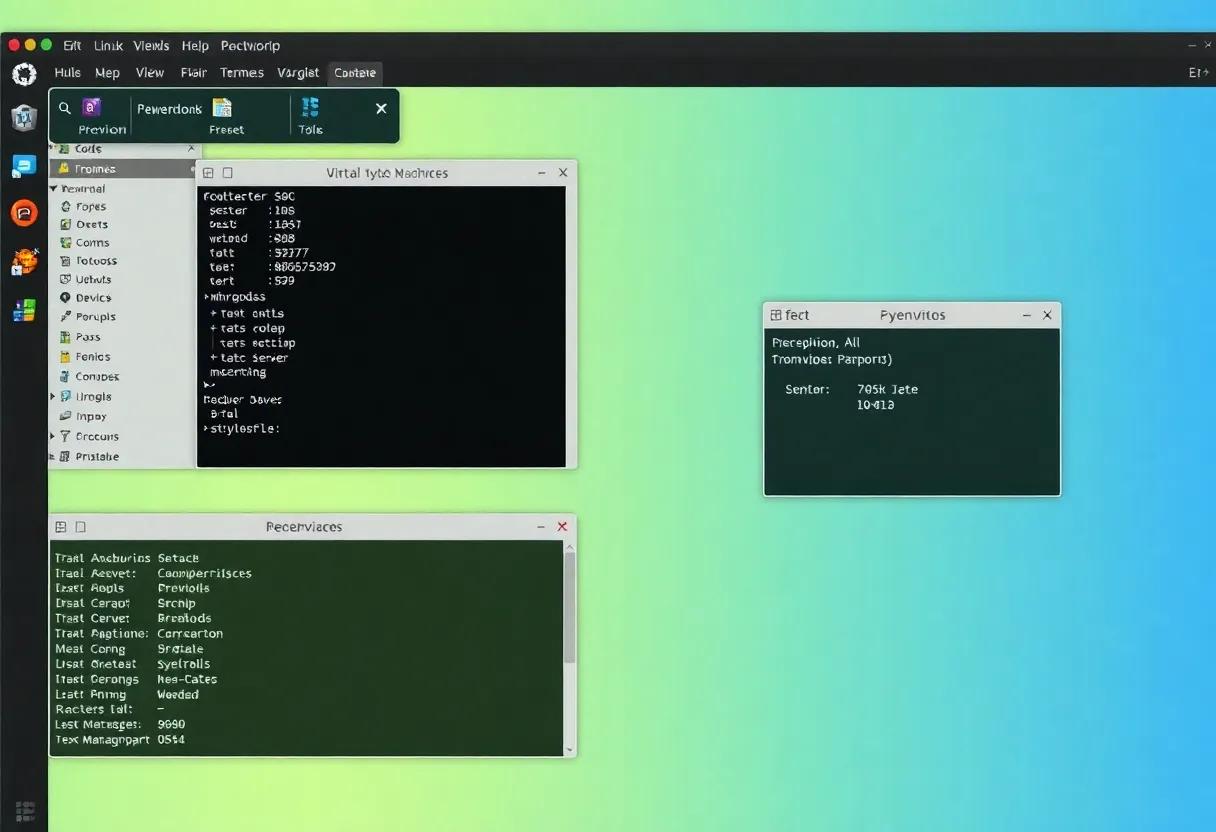Click the 'stylesfle:' line in the terminal
This screenshot has width=1216, height=832.
click(242, 428)
